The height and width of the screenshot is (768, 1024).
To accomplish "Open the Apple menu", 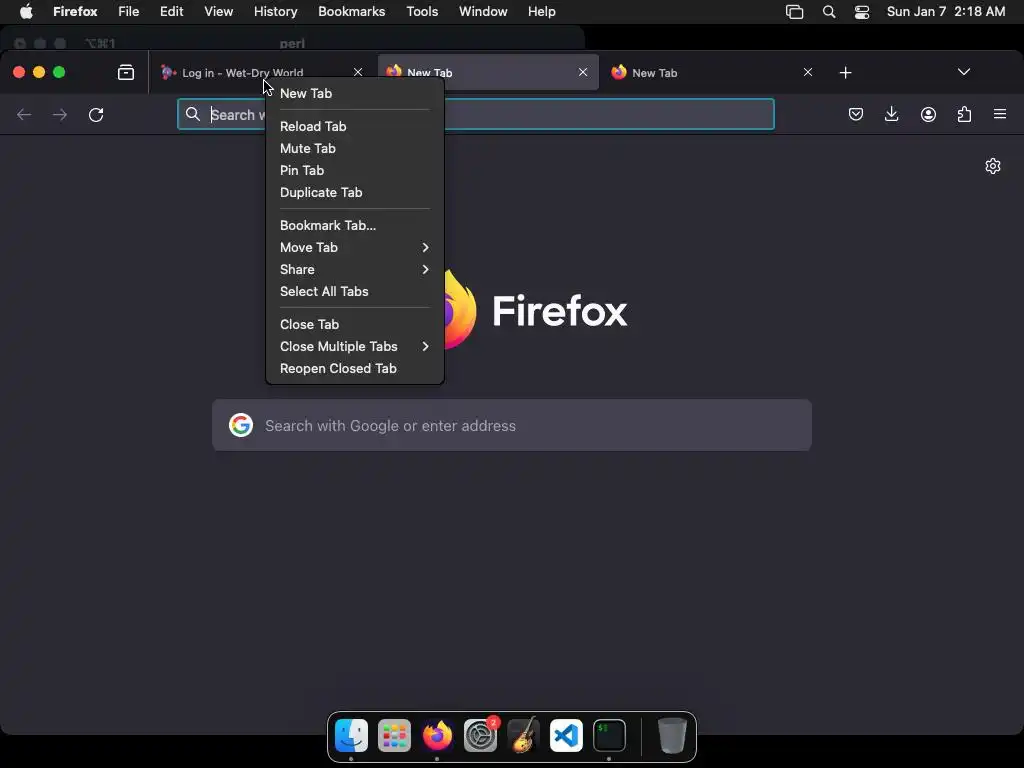I will tap(26, 12).
